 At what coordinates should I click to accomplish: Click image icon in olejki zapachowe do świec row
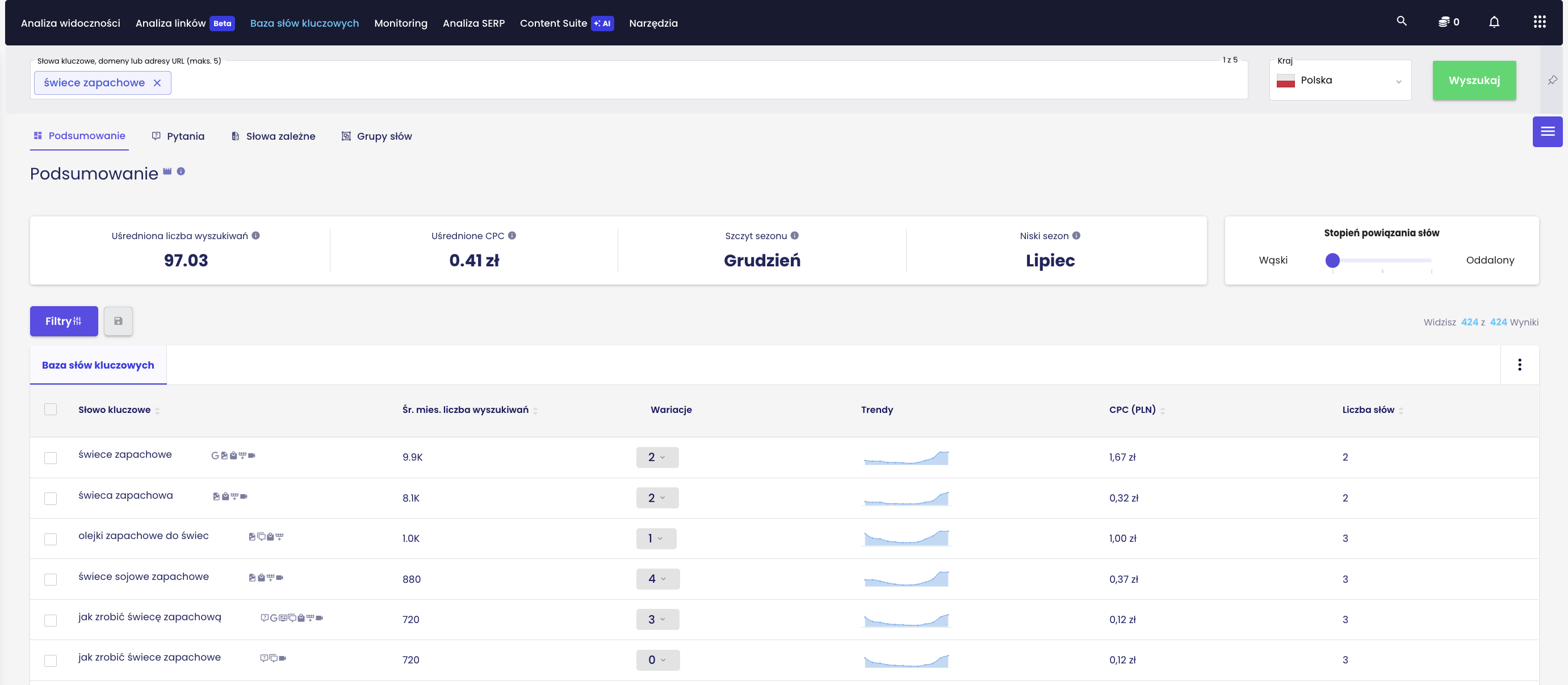pyautogui.click(x=252, y=536)
